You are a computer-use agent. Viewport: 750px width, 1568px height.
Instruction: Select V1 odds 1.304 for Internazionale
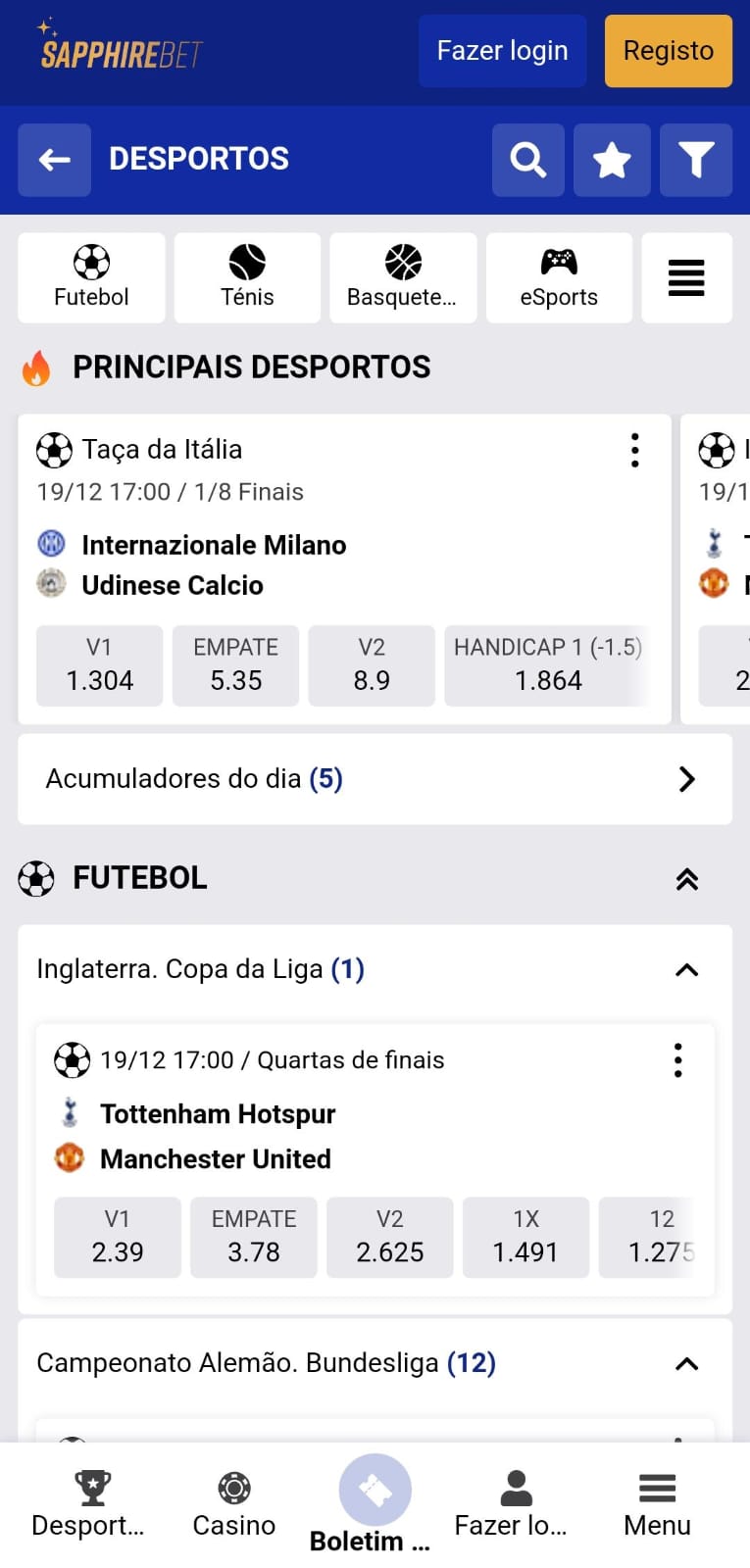99,666
